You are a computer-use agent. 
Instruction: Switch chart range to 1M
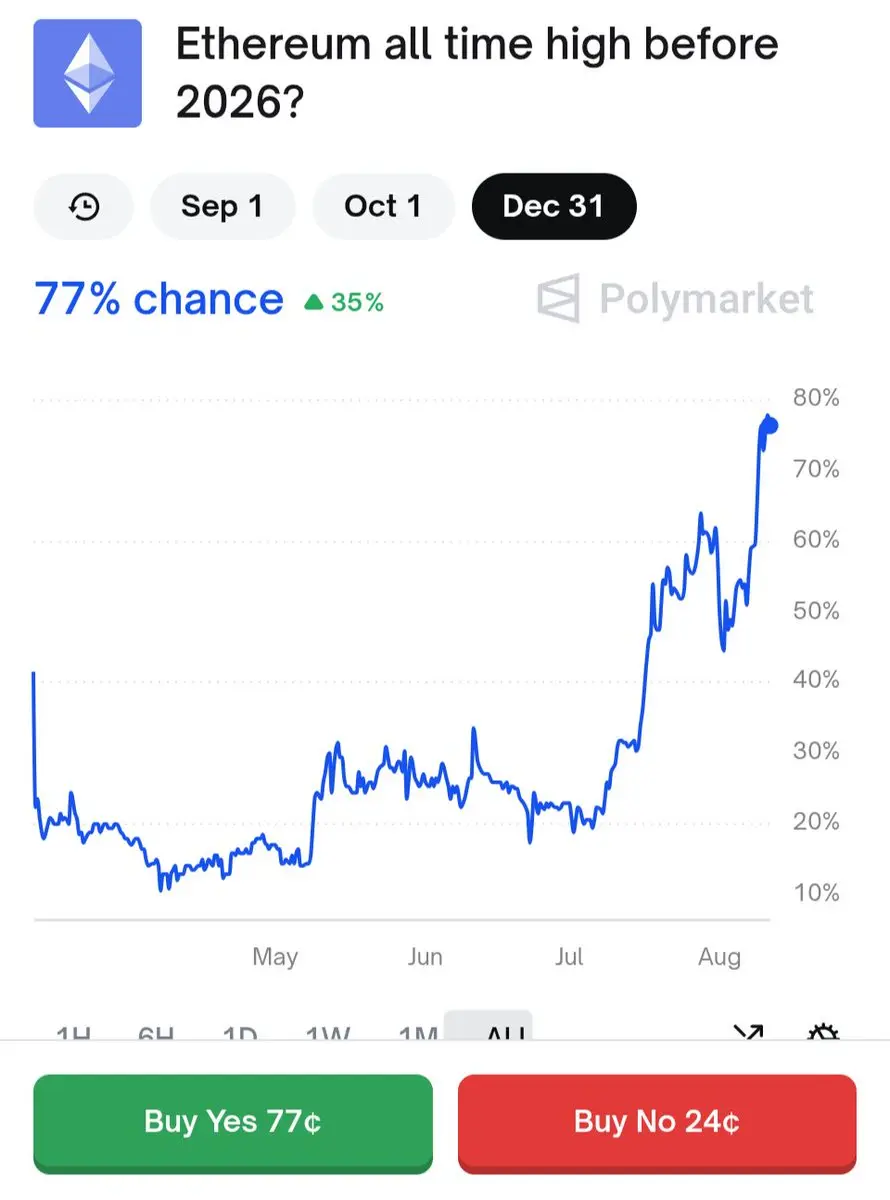(418, 1032)
